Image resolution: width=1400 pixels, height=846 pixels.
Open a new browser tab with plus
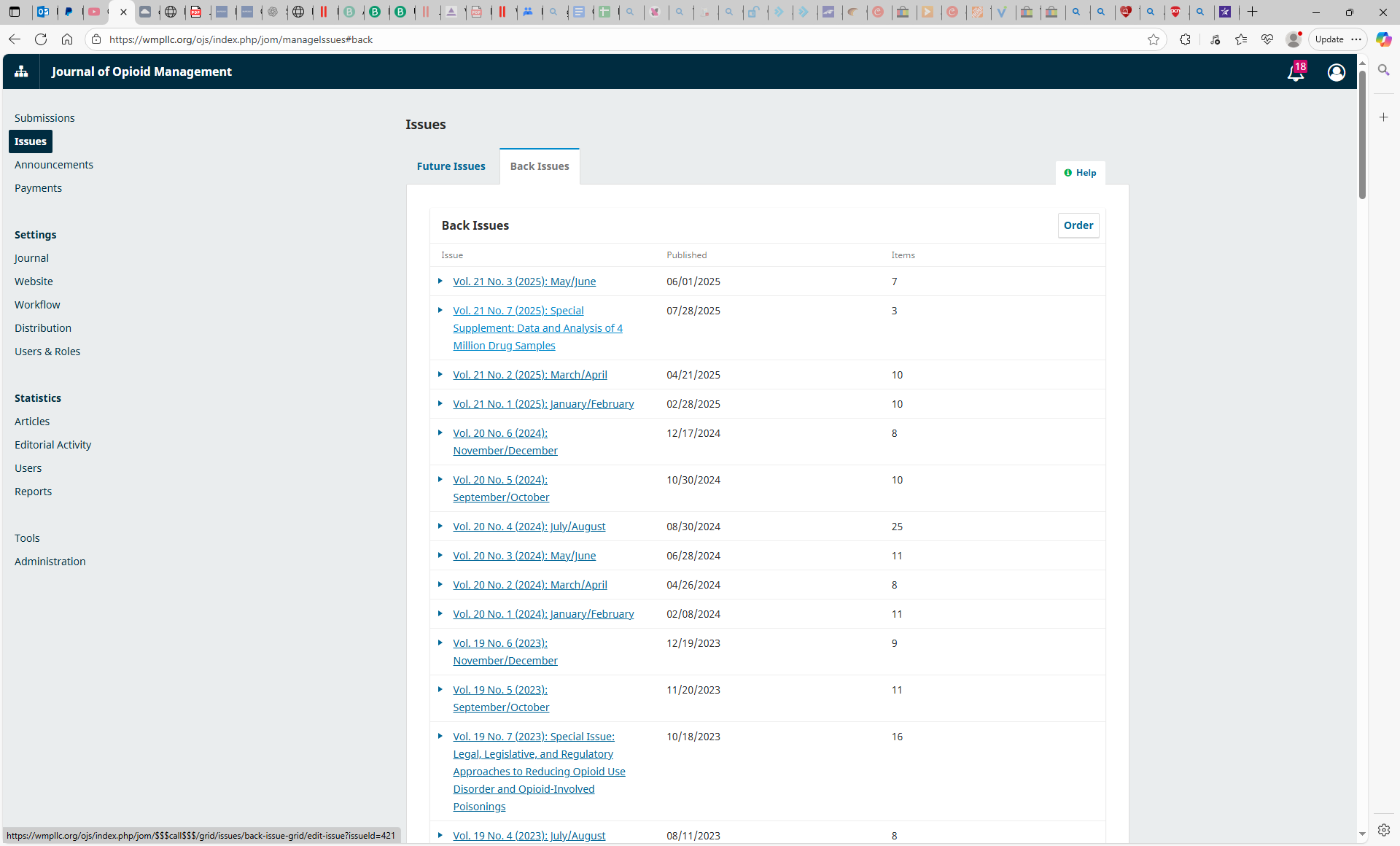(1253, 12)
